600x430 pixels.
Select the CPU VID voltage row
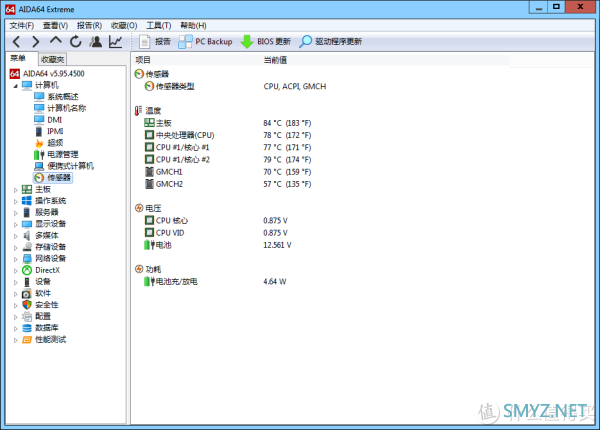click(x=216, y=233)
